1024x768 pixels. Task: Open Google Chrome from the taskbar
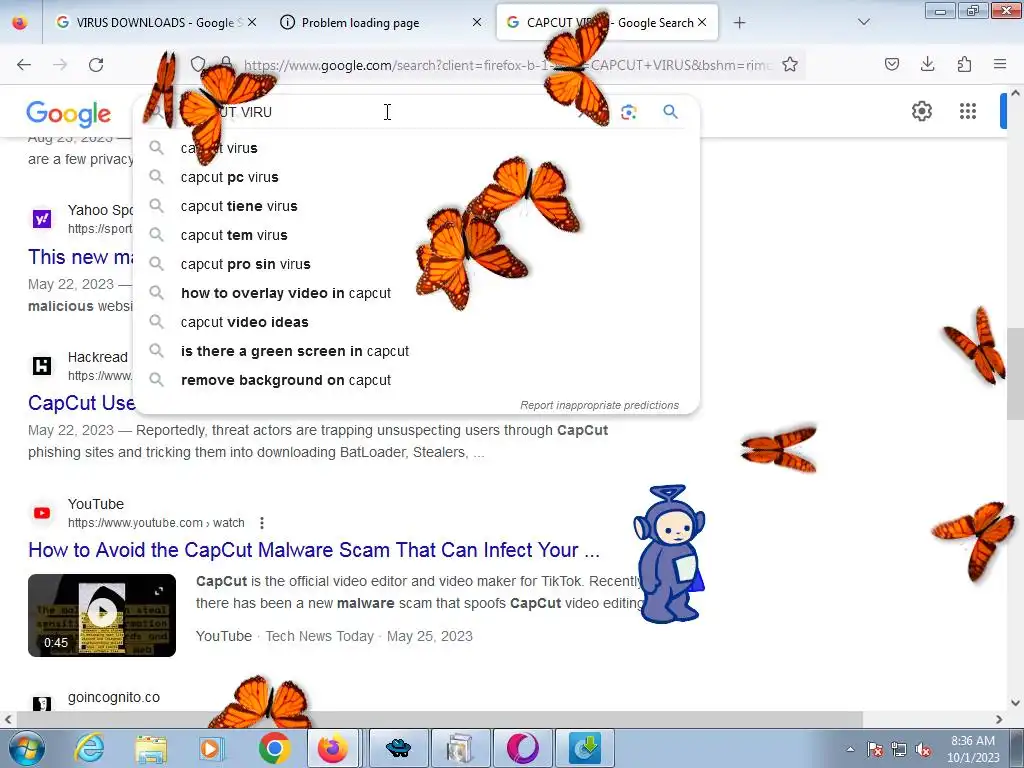(x=274, y=748)
